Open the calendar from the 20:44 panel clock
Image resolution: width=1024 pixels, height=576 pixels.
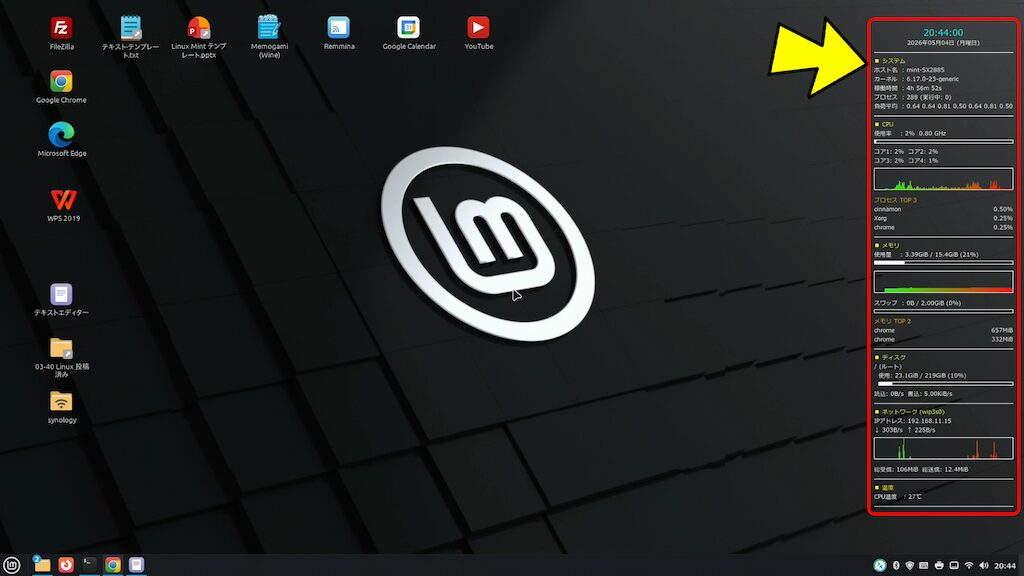coord(1004,566)
